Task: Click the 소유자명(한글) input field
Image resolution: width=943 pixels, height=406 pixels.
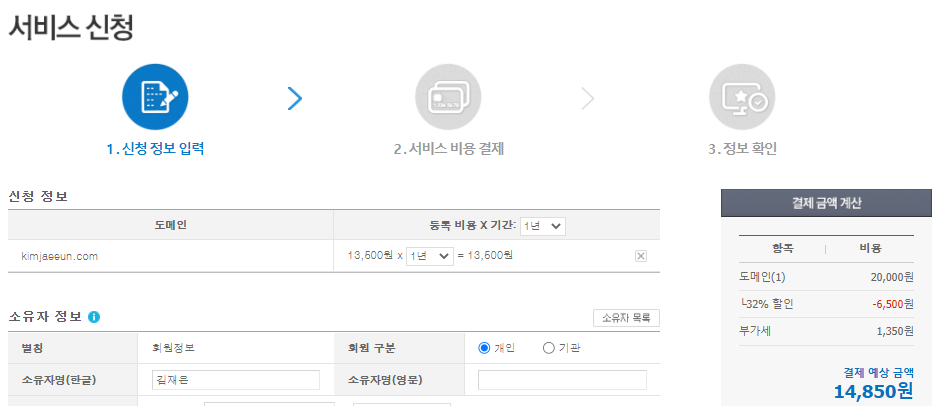Action: 236,380
